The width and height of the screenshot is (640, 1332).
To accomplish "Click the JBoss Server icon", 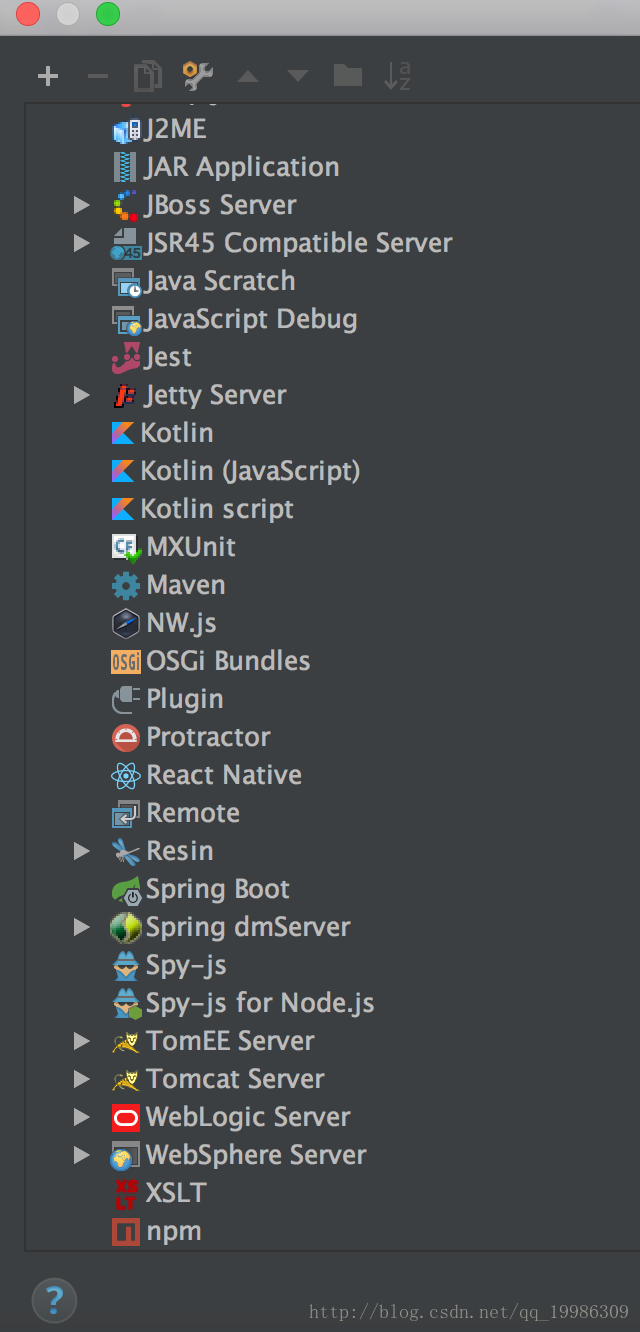I will (x=126, y=205).
